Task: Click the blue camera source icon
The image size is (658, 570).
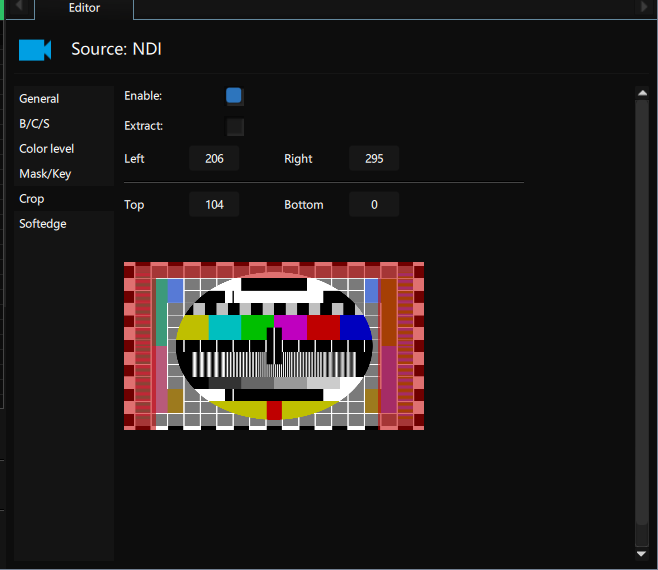Action: coord(35,50)
